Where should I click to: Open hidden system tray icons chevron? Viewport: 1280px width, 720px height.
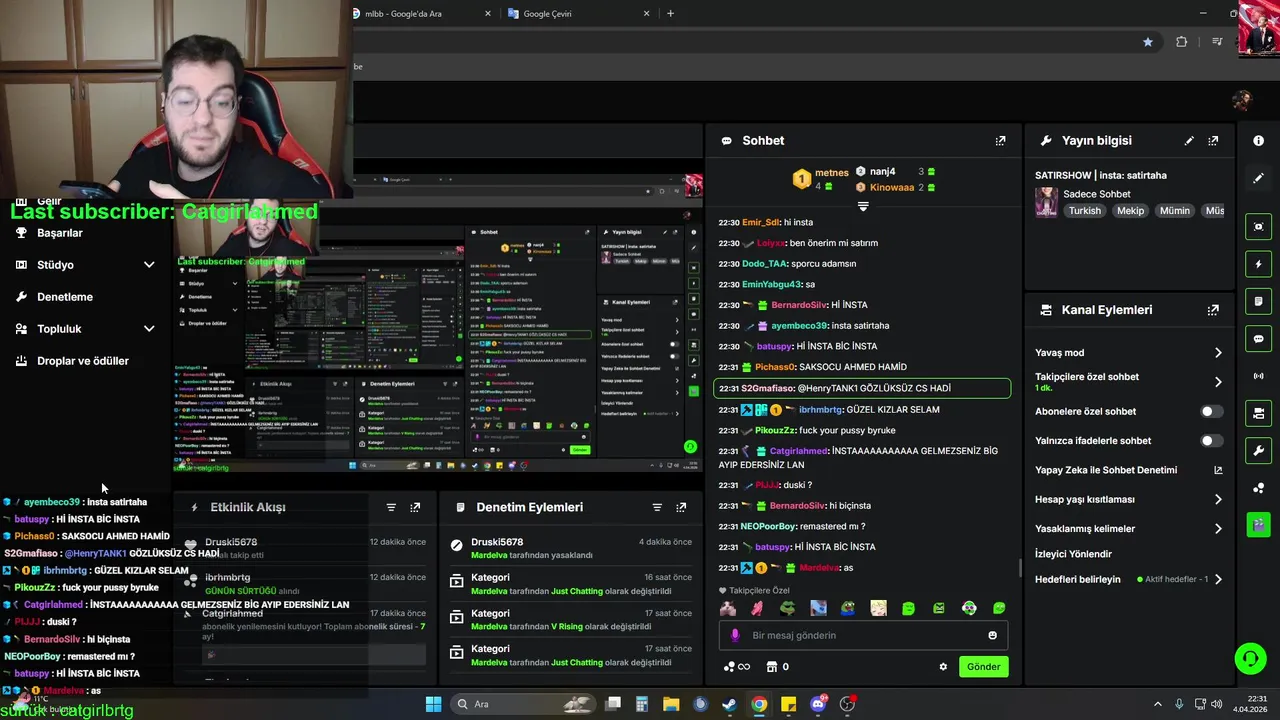[x=1158, y=704]
